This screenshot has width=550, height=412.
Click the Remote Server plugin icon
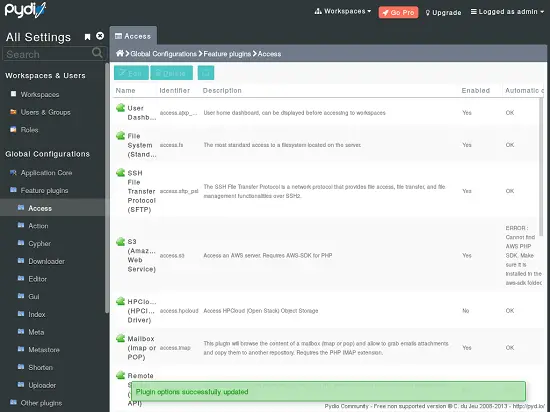(x=120, y=375)
